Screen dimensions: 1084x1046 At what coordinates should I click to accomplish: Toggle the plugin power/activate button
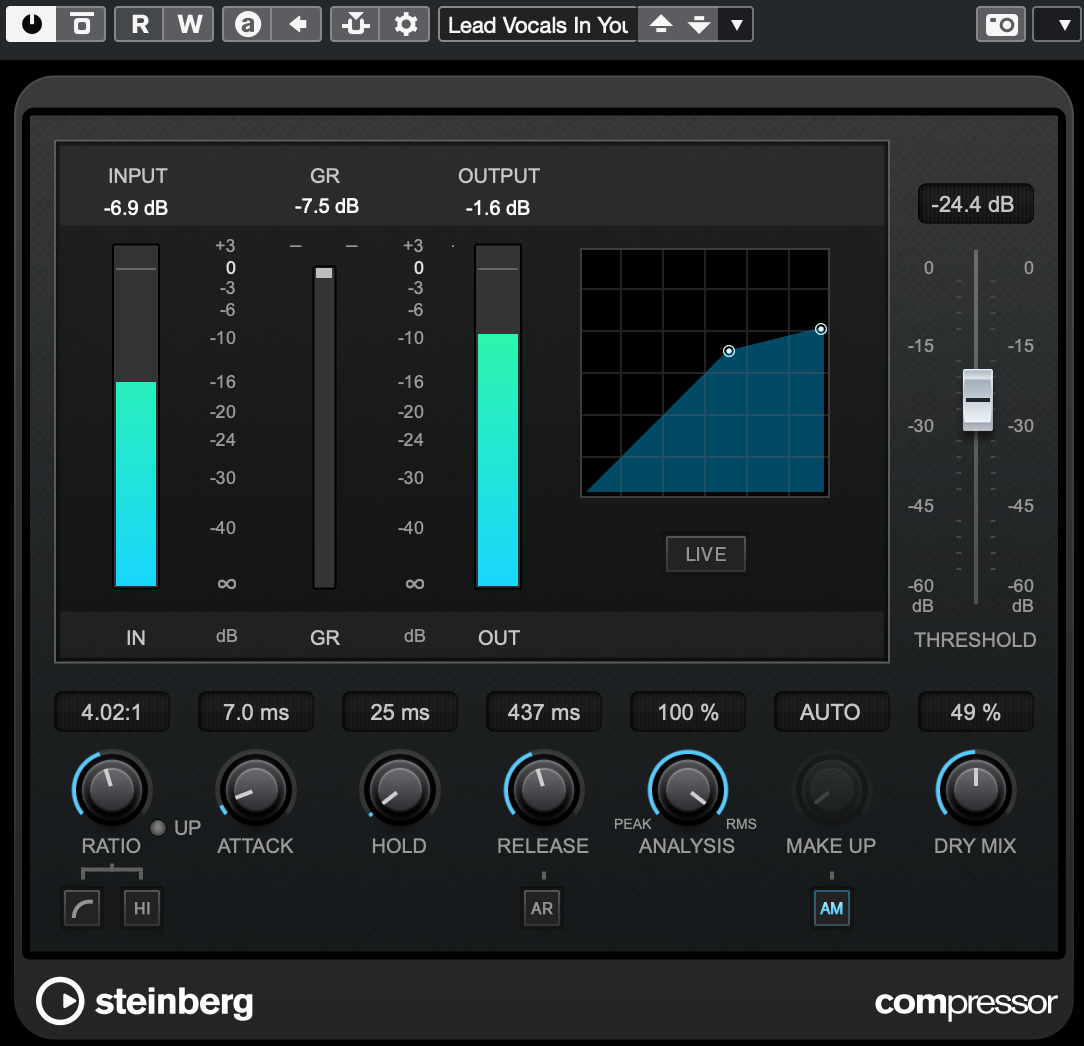32,25
